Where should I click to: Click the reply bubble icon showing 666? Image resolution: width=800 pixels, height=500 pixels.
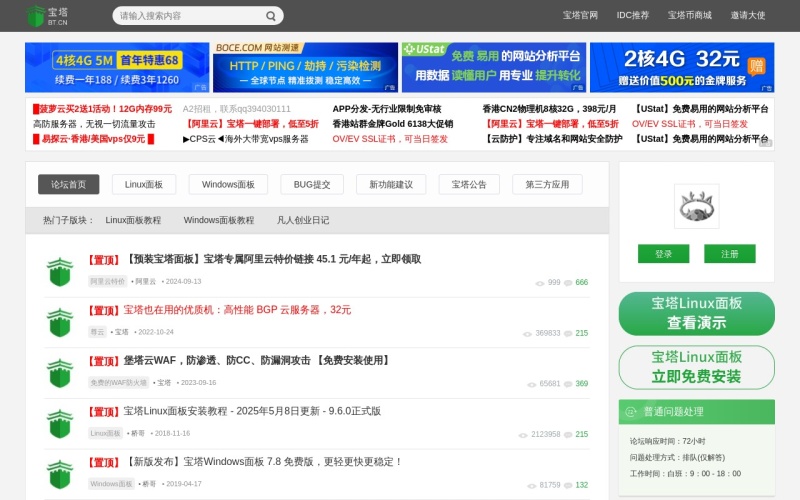tap(568, 283)
